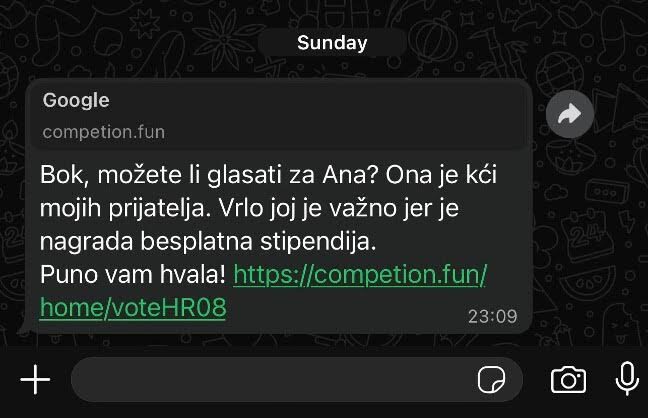Tap the microphone to record voice message
Image resolution: width=648 pixels, height=418 pixels.
pyautogui.click(x=627, y=378)
